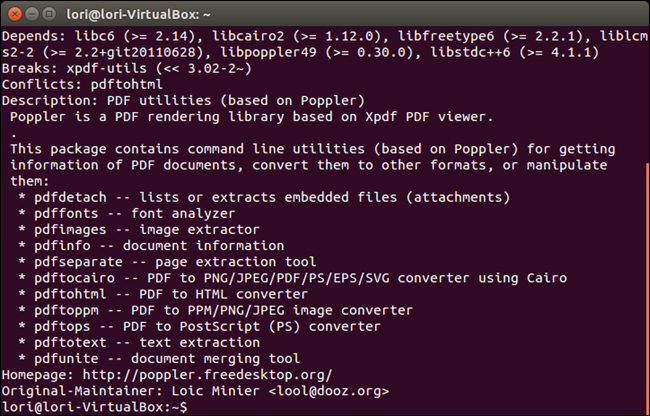Click the Conflicts: pdftohtml line
Viewport: 650px width, 416px height.
[x=82, y=85]
